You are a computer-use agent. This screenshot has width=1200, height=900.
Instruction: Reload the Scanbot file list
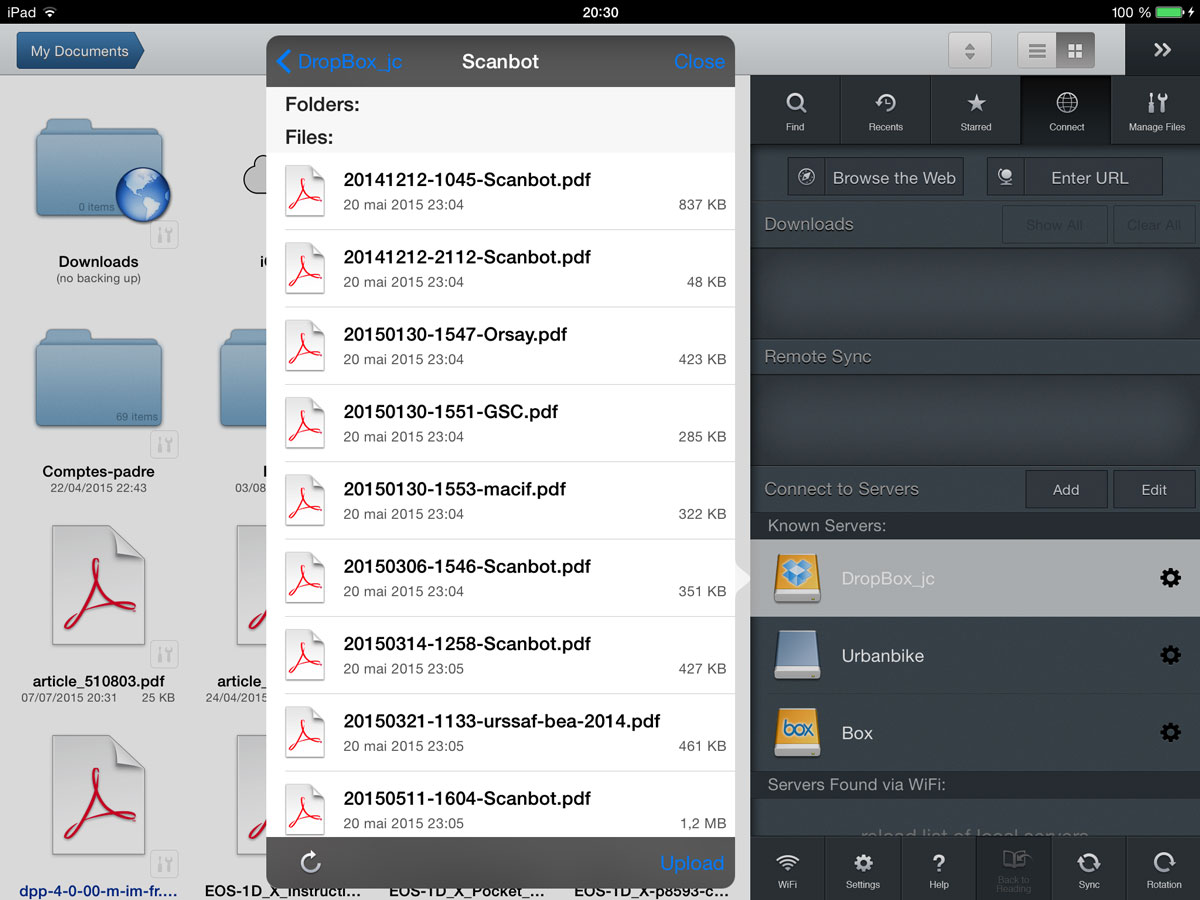(310, 862)
